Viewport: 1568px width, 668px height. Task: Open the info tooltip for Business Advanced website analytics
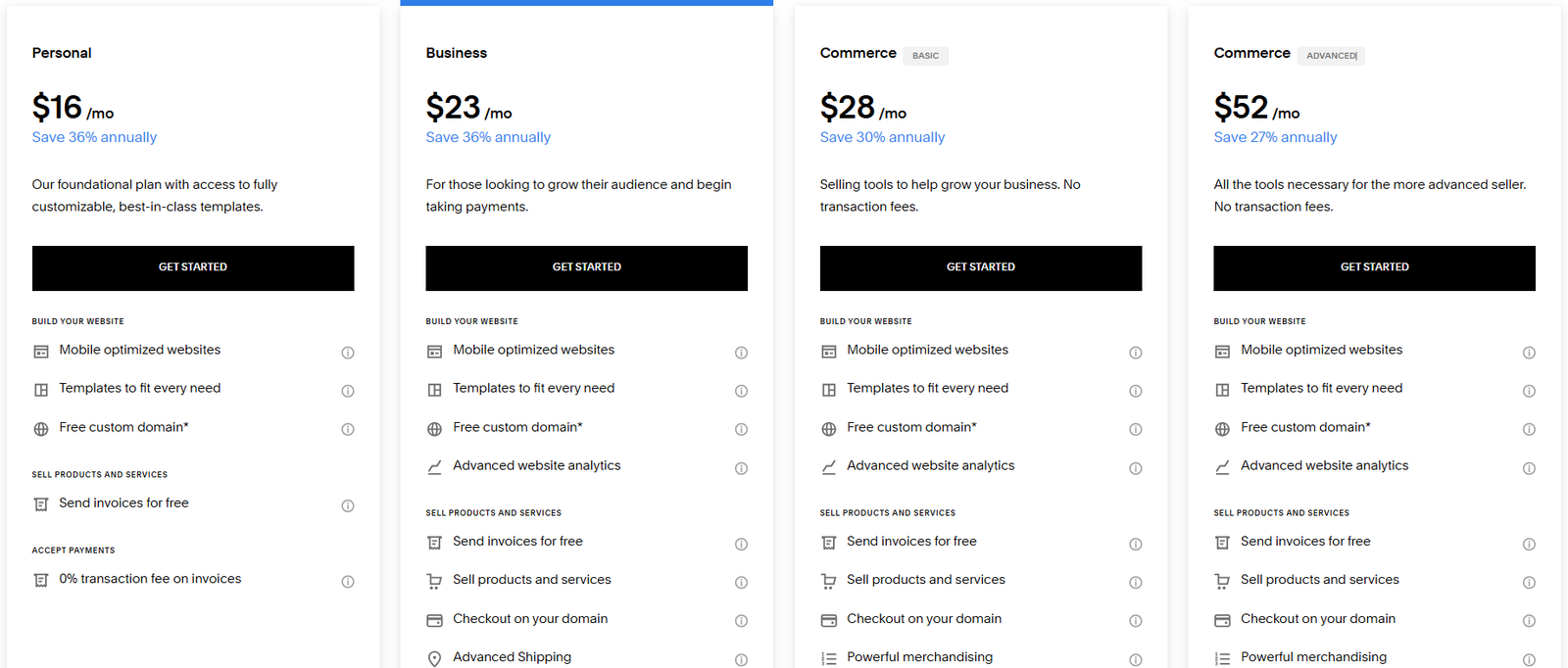pos(742,468)
